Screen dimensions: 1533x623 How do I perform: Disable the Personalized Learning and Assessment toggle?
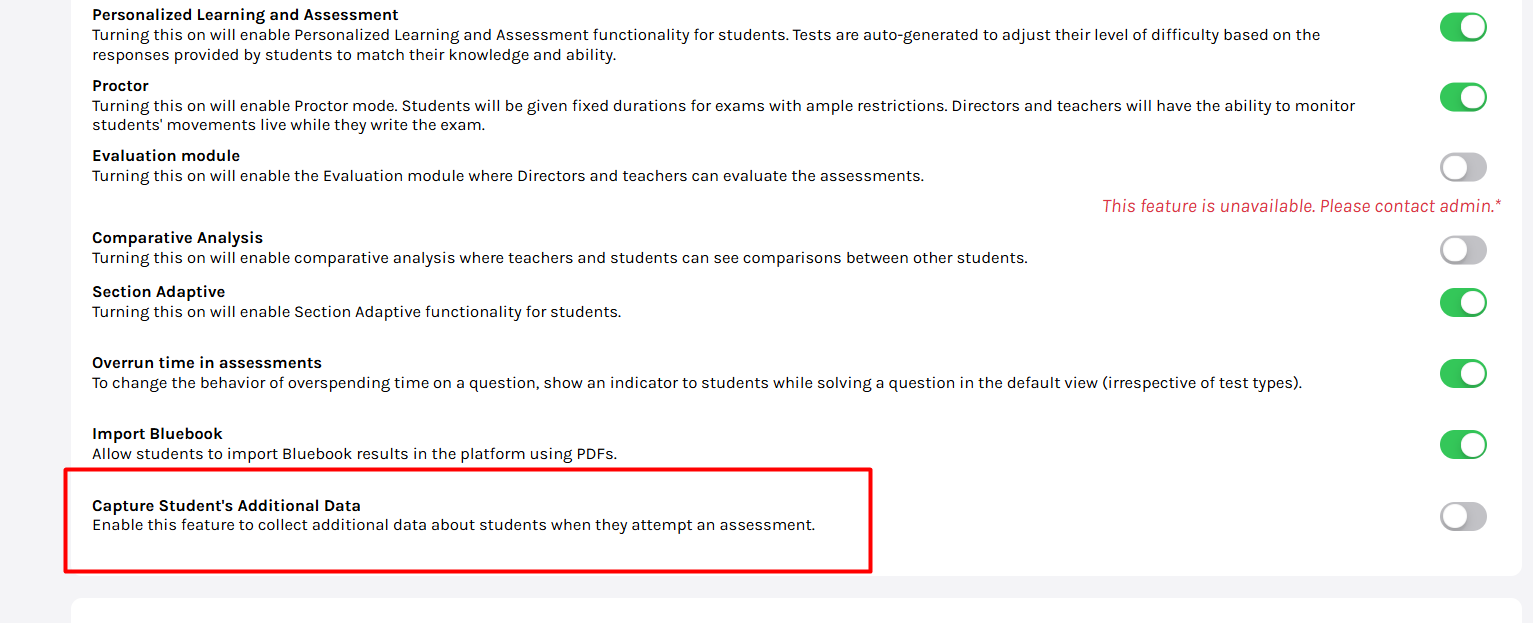point(1463,27)
